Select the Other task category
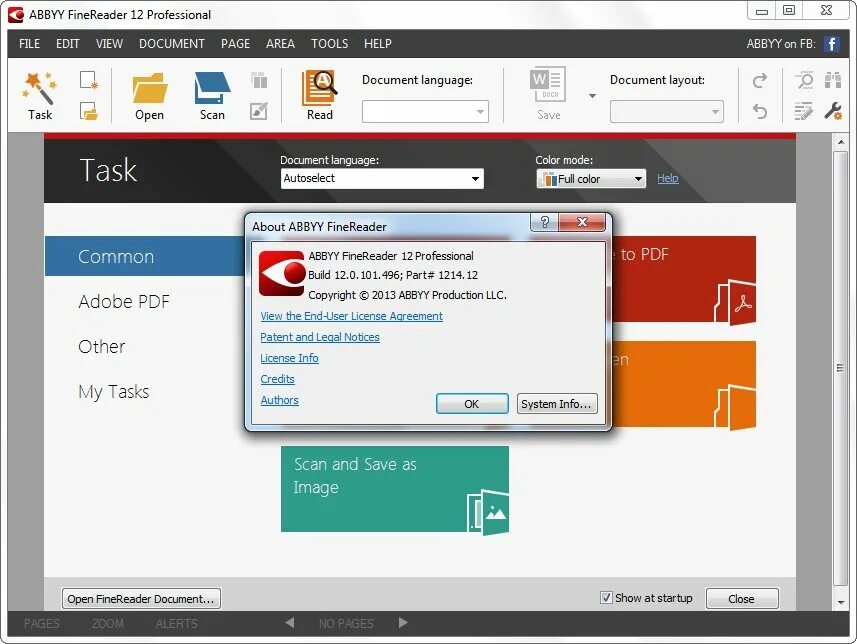 [x=102, y=346]
